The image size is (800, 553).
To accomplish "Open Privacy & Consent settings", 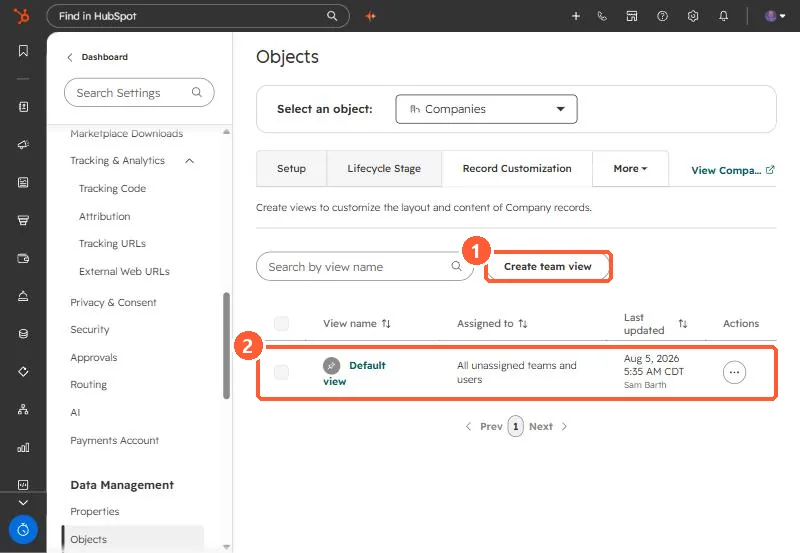I will 113,303.
